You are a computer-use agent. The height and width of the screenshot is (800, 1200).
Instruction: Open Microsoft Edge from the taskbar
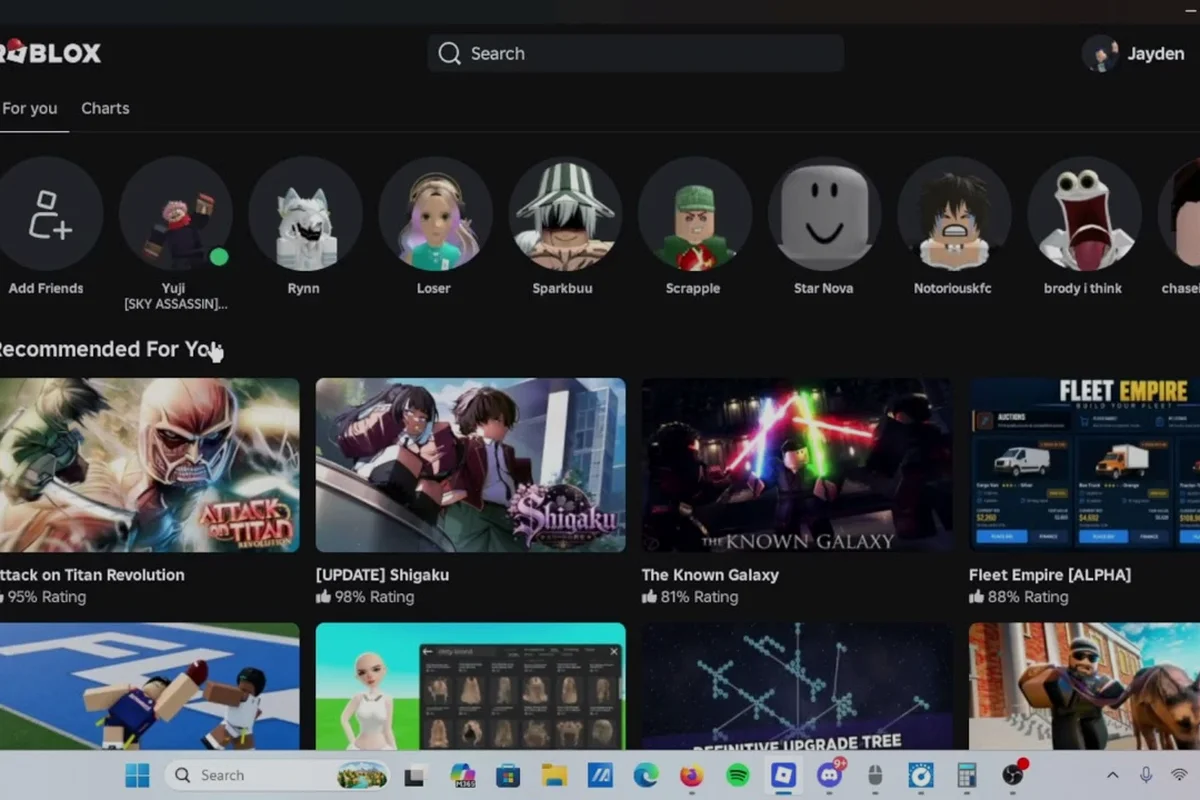pyautogui.click(x=645, y=775)
